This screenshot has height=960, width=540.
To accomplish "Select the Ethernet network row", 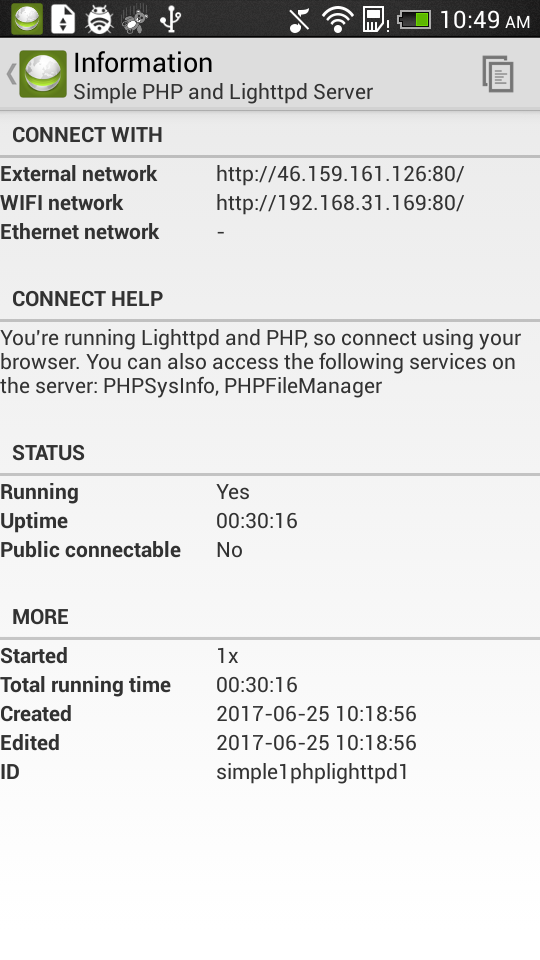I will coord(270,232).
